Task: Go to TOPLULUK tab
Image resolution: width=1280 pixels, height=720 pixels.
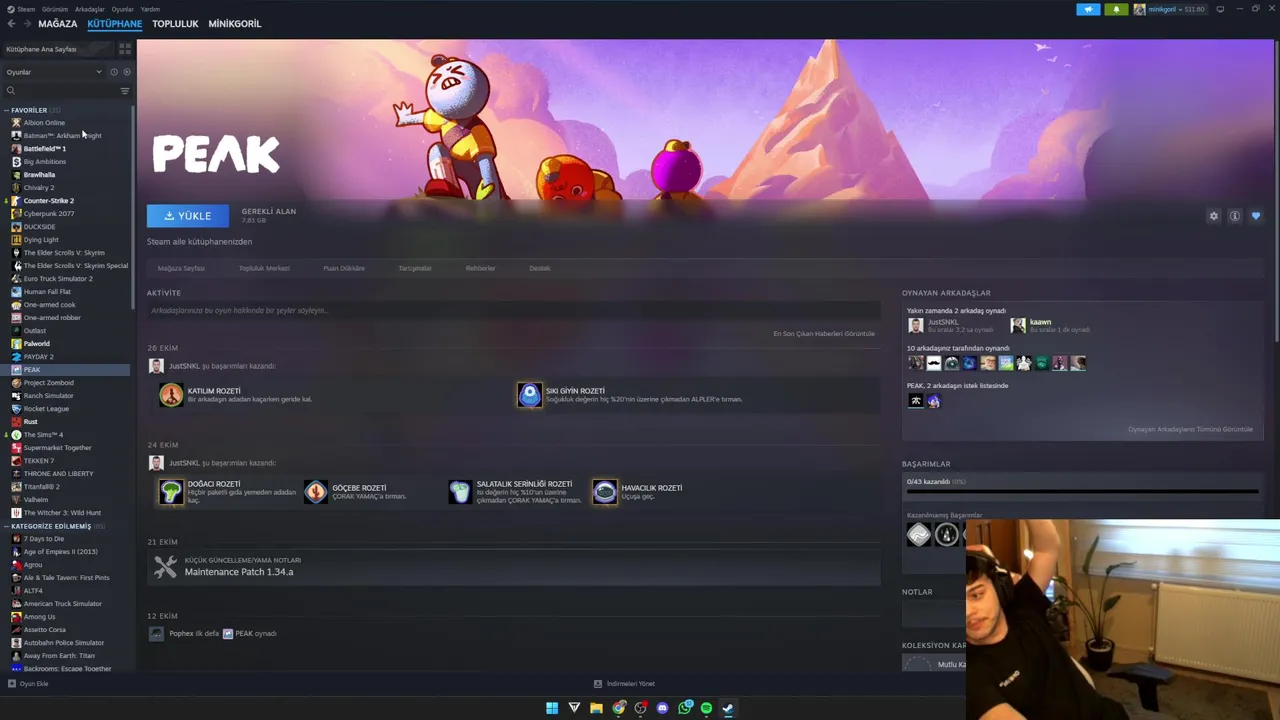Action: [x=175, y=23]
